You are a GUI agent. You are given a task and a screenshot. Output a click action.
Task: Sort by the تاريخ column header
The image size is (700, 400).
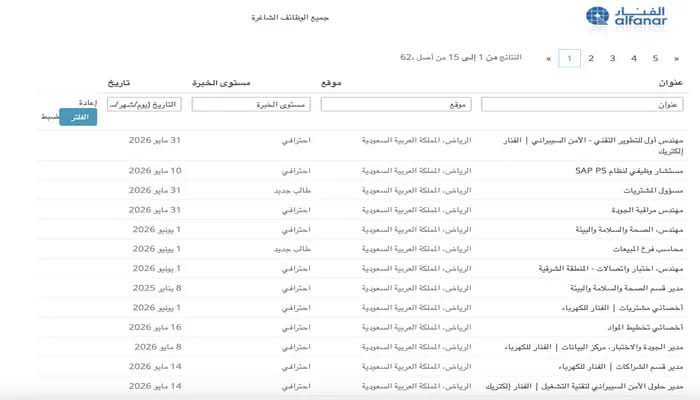coord(119,83)
